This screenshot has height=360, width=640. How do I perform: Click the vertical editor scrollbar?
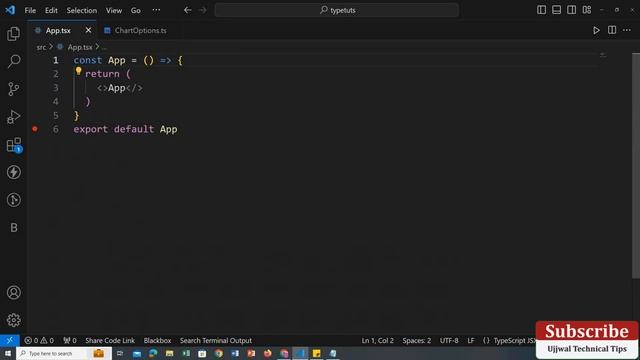(x=636, y=165)
